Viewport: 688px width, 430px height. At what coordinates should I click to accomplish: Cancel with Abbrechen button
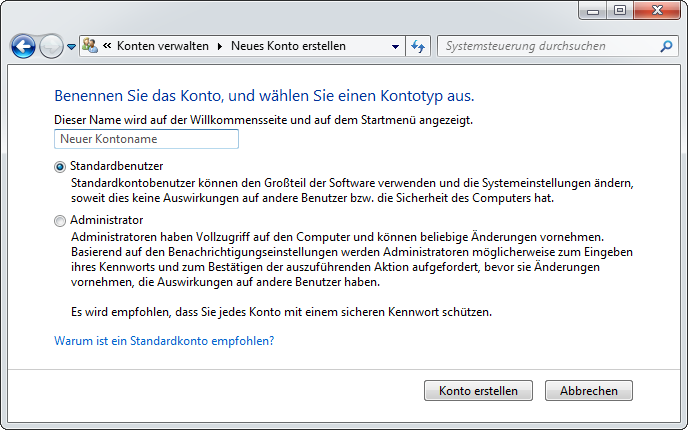[x=589, y=391]
